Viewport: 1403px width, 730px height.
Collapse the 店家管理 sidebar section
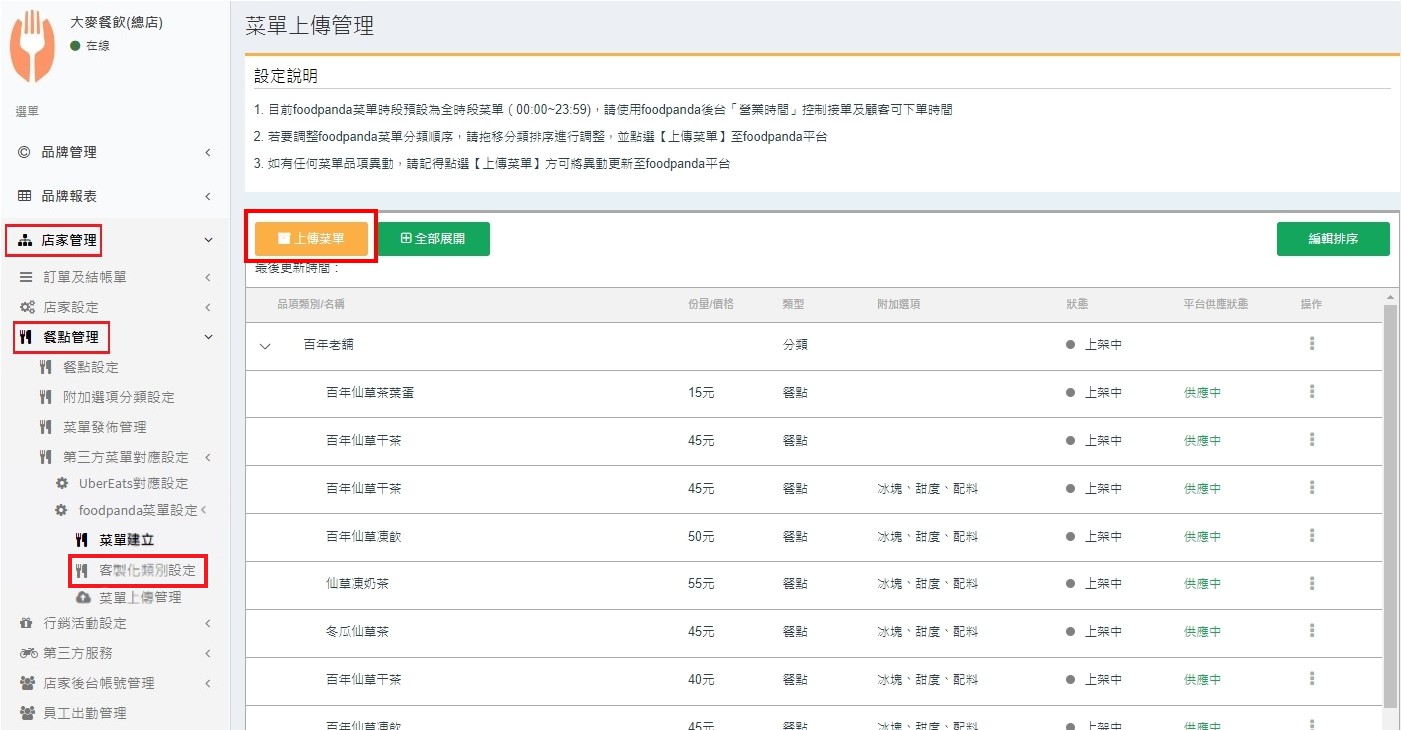[x=207, y=240]
